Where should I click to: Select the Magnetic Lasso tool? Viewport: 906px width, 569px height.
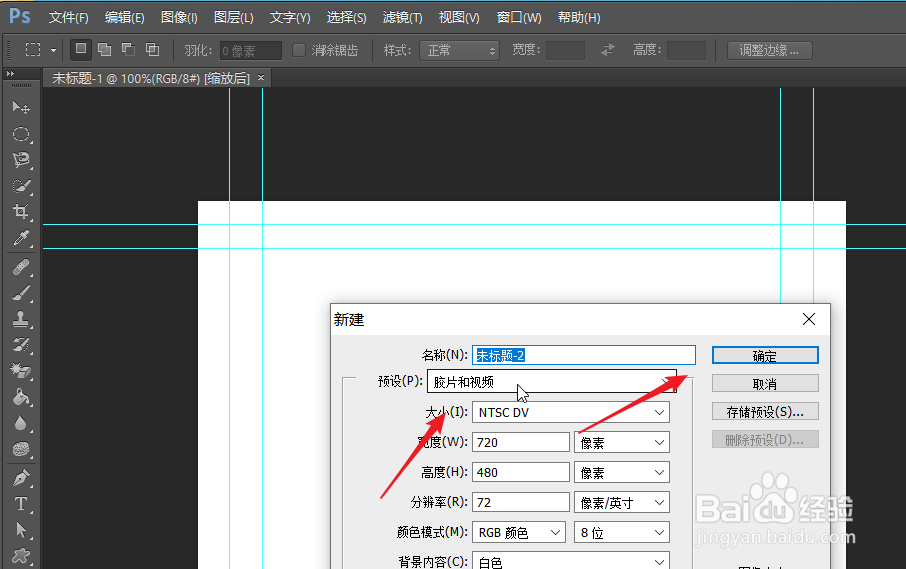(x=21, y=160)
